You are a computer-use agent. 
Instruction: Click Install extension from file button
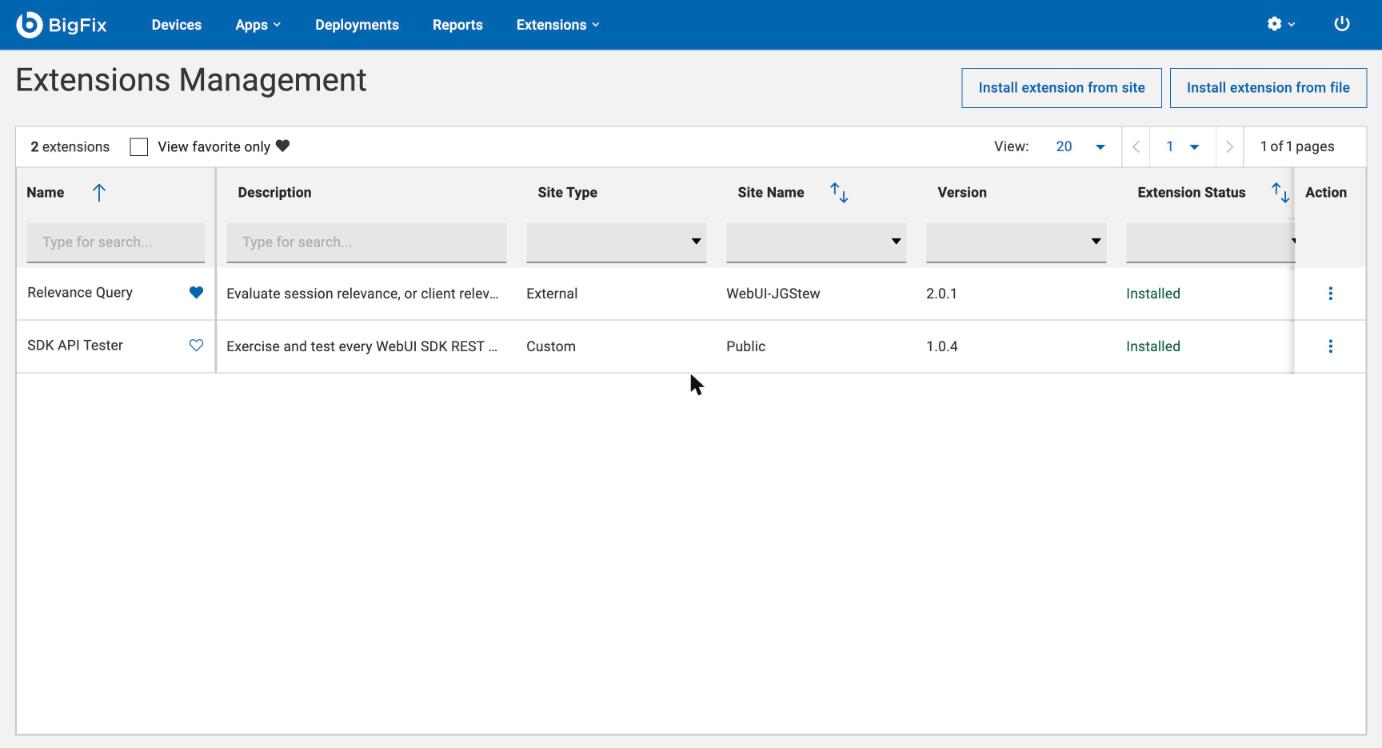pos(1268,88)
